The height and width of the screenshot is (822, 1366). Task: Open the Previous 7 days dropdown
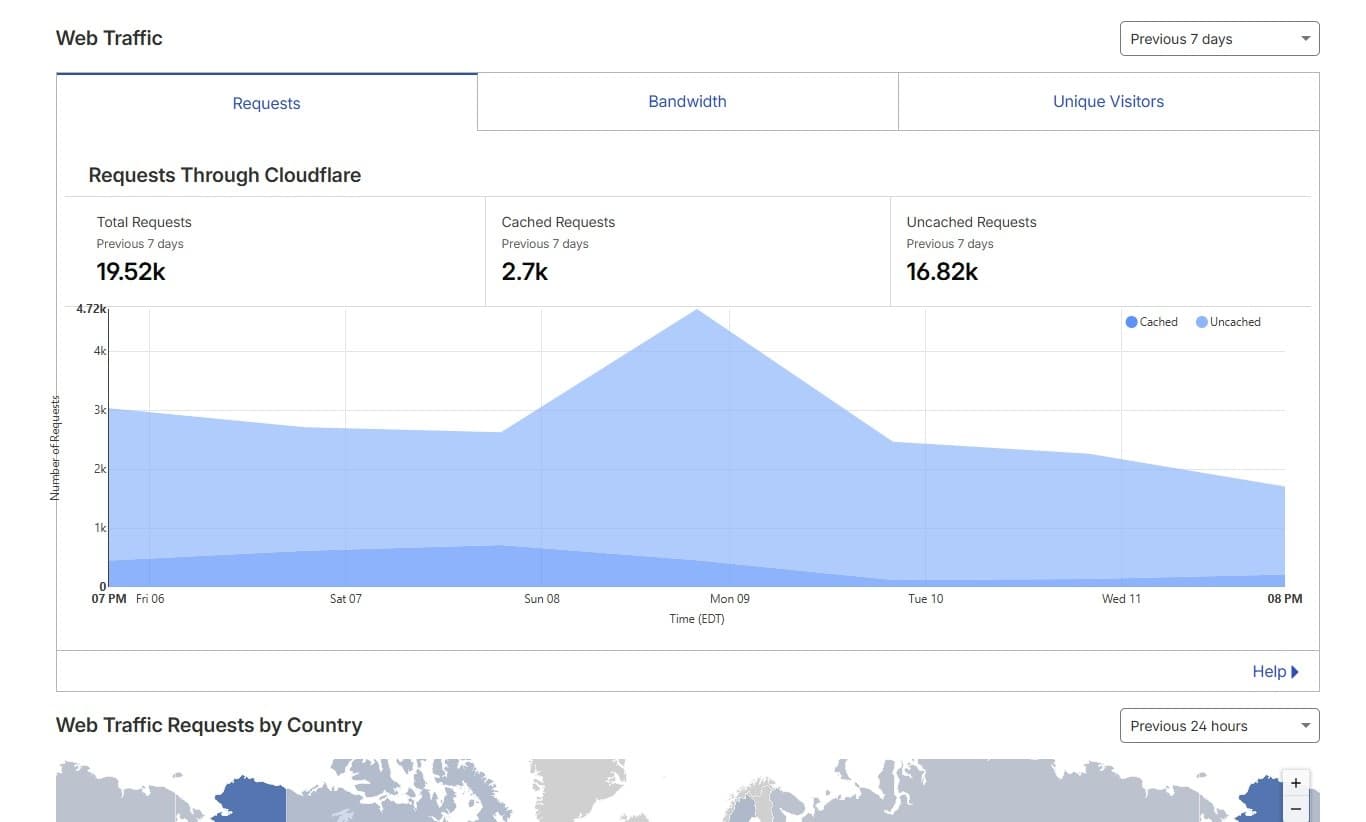(x=1219, y=39)
